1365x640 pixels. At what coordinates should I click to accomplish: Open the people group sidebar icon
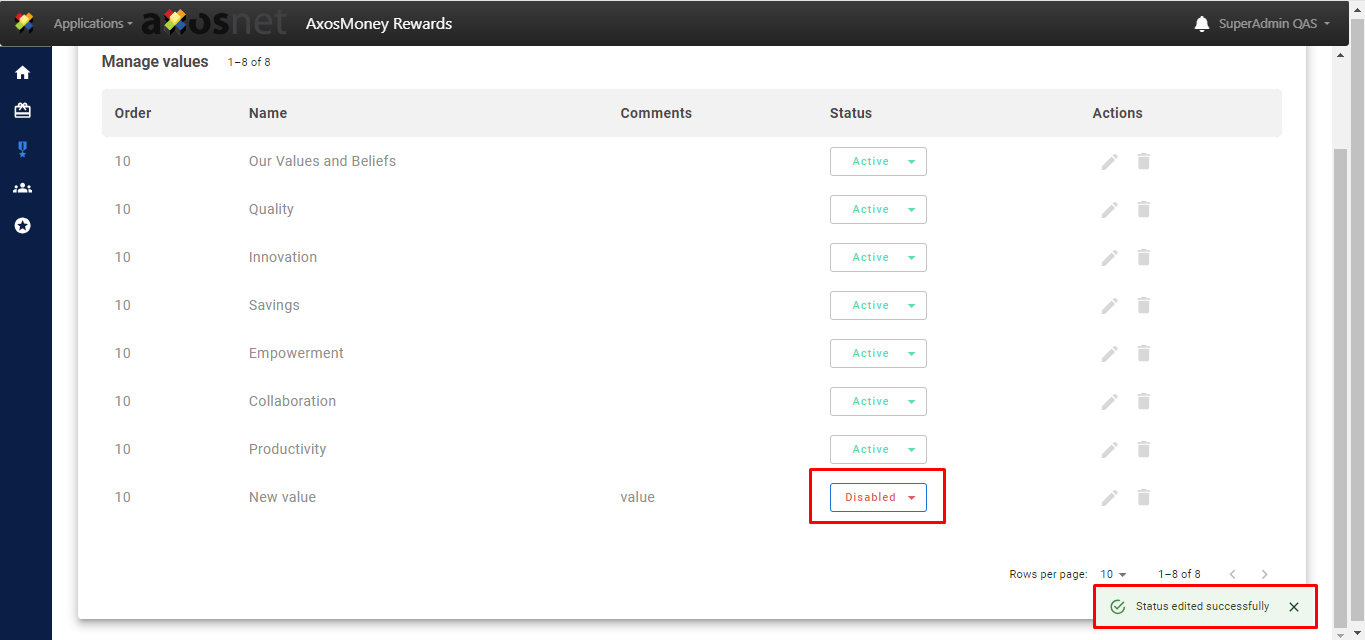(22, 188)
